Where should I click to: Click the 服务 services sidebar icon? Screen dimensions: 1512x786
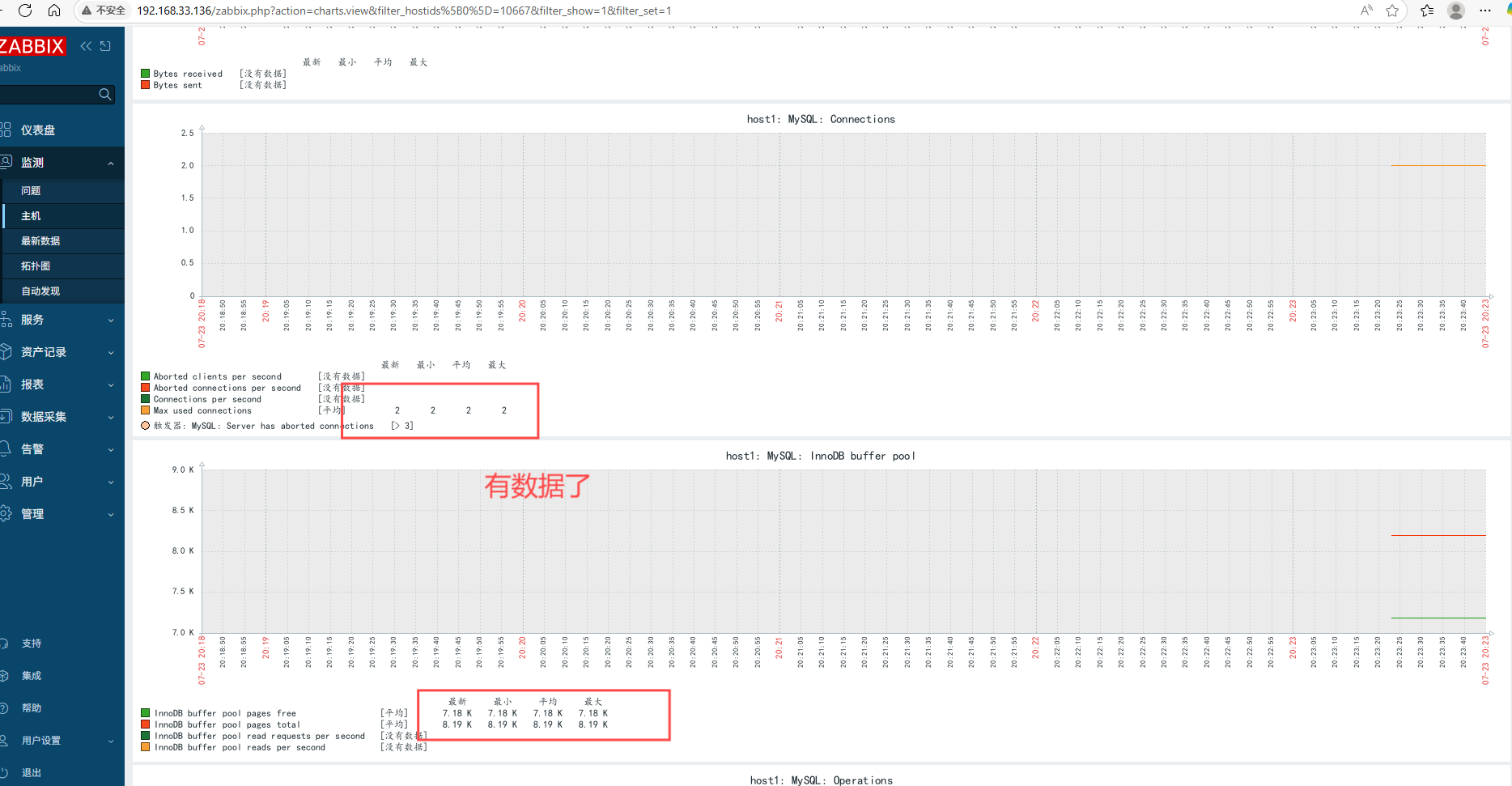pyautogui.click(x=5, y=319)
